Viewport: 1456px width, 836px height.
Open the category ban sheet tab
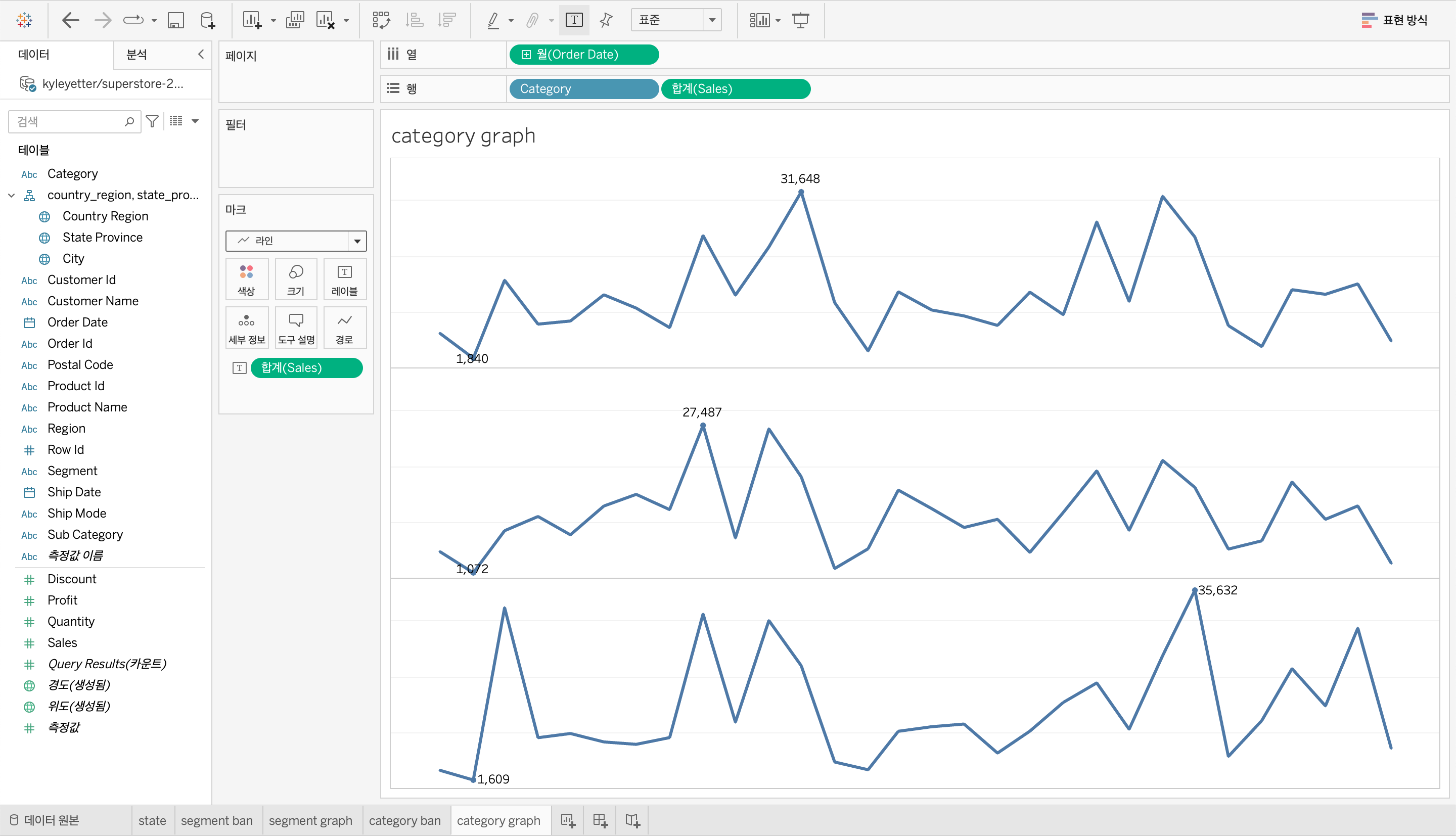(x=405, y=820)
